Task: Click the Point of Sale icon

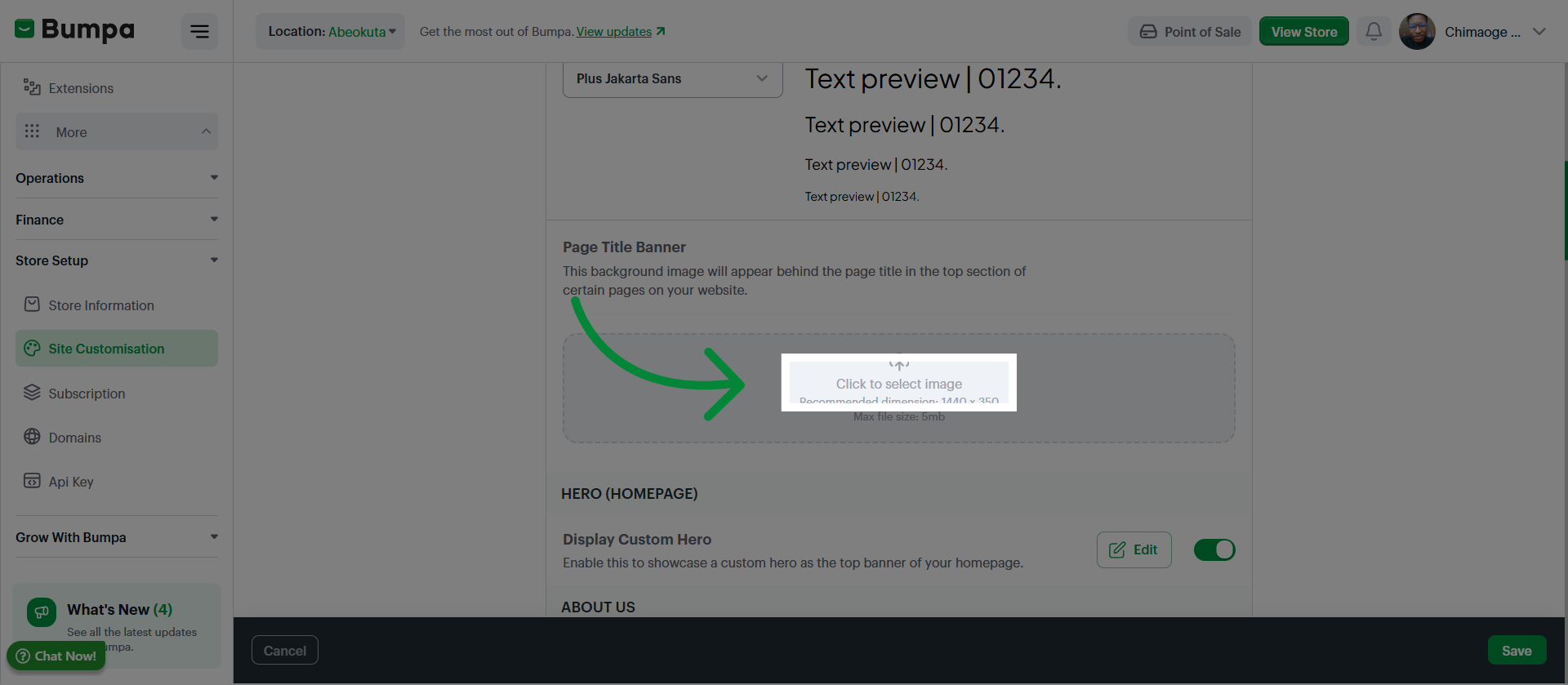Action: pyautogui.click(x=1148, y=32)
